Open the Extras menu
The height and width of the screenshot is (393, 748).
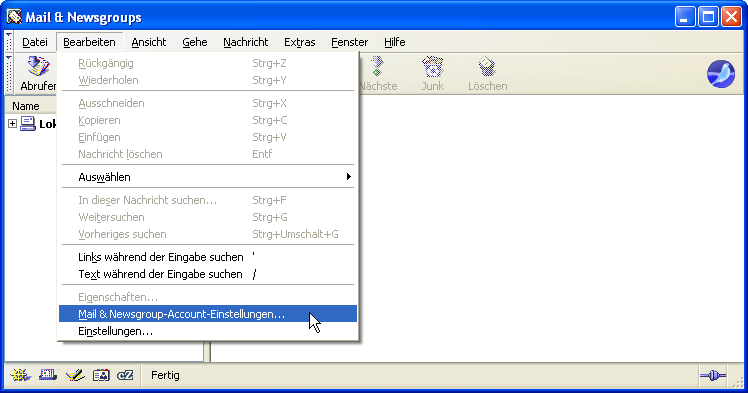click(x=300, y=42)
